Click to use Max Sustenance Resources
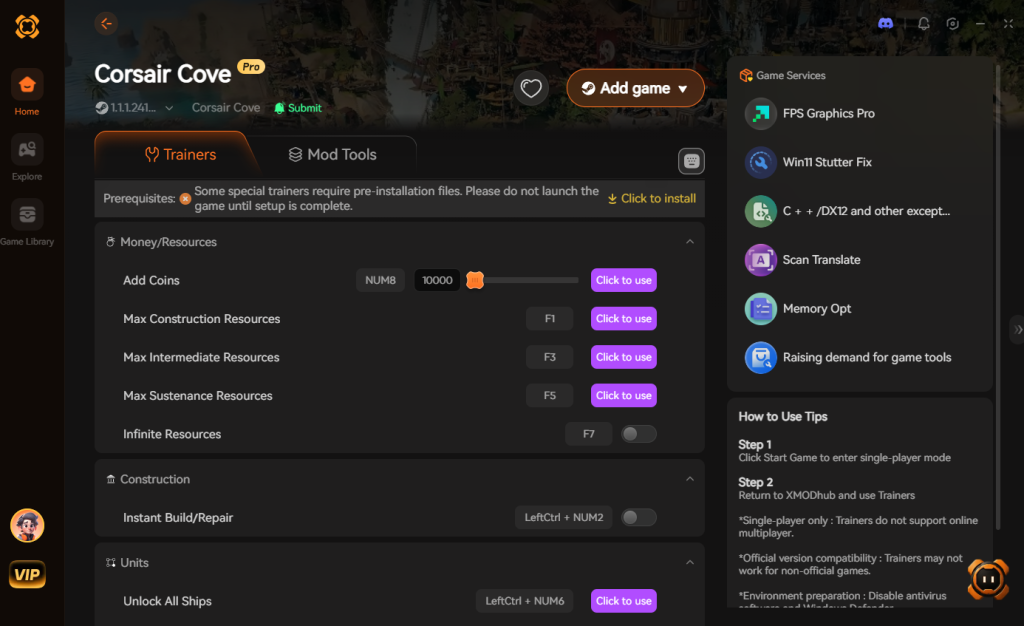Screen dimensions: 1024x626 coord(624,396)
